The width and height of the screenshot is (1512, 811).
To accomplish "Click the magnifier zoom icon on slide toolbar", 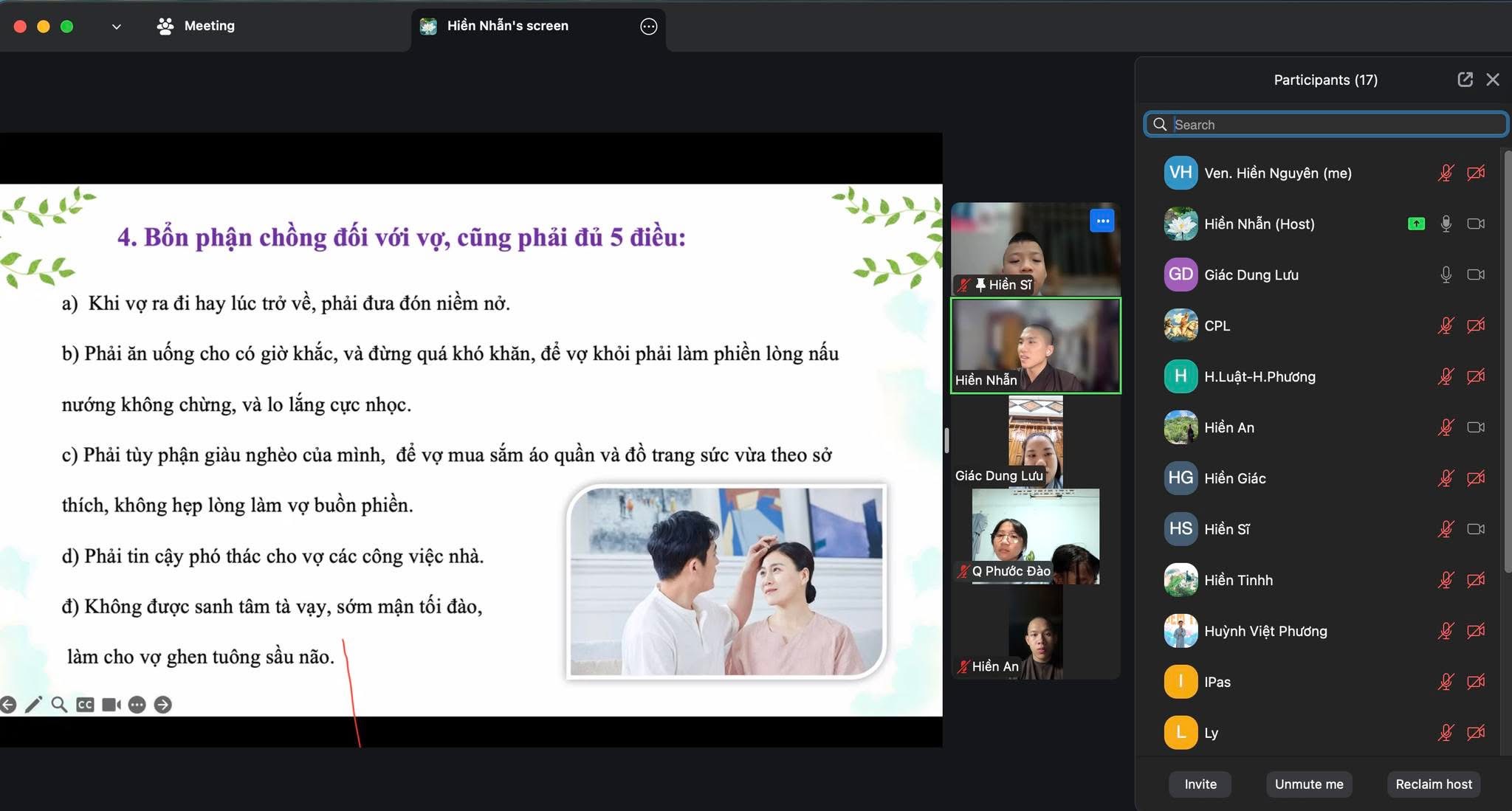I will (x=59, y=705).
